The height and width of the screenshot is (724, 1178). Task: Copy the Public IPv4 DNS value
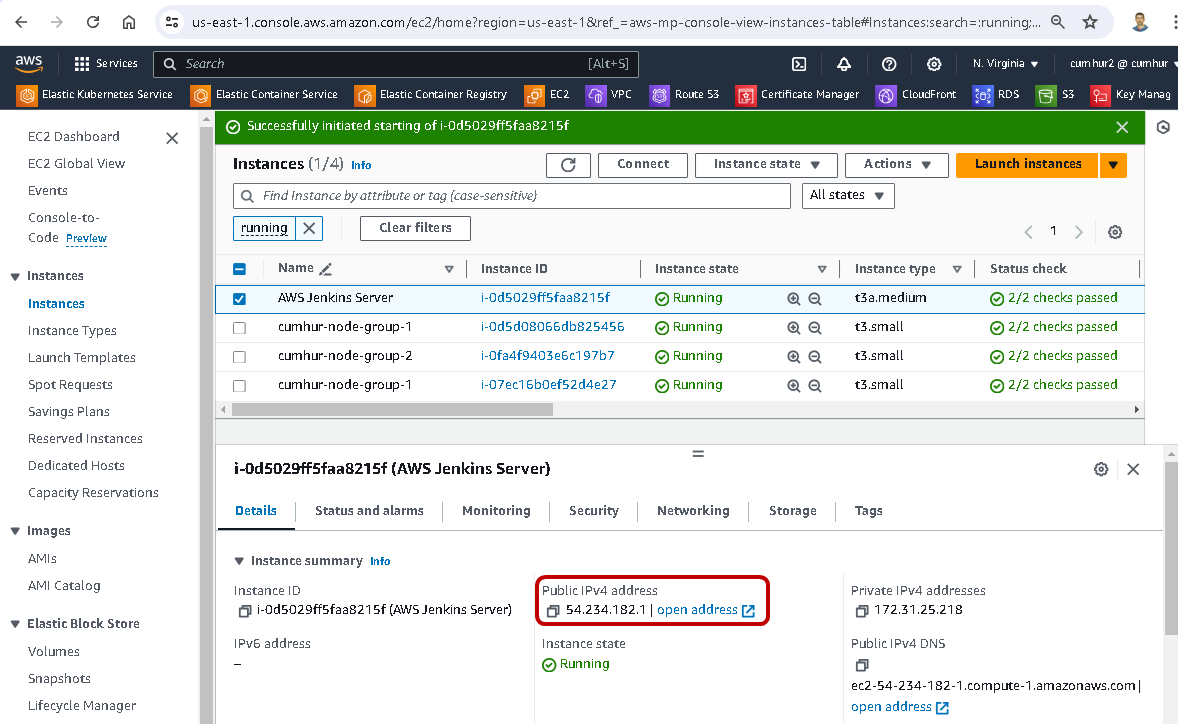(862, 665)
